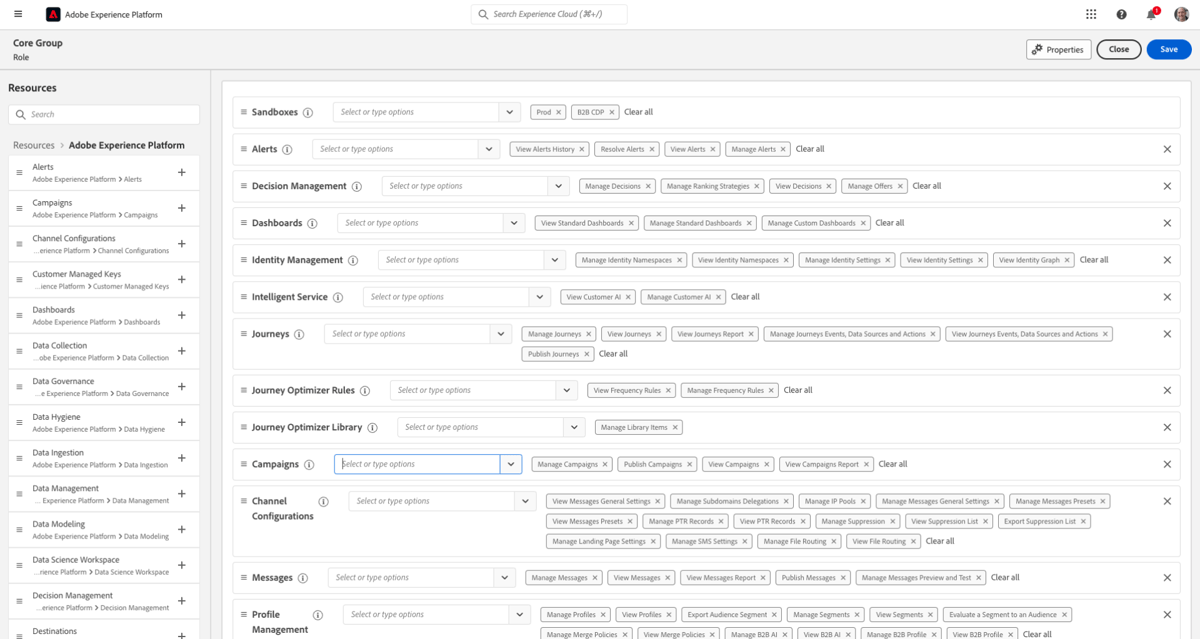
Task: Open the Sandboxes options dropdown
Action: point(509,111)
